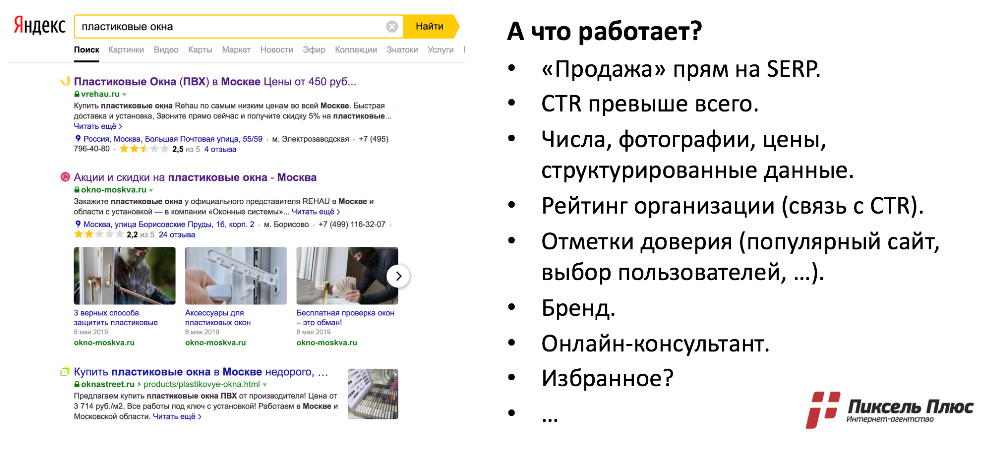
Task: Click the map pin icon near Москва, улица Борисовские
Action: point(77,224)
